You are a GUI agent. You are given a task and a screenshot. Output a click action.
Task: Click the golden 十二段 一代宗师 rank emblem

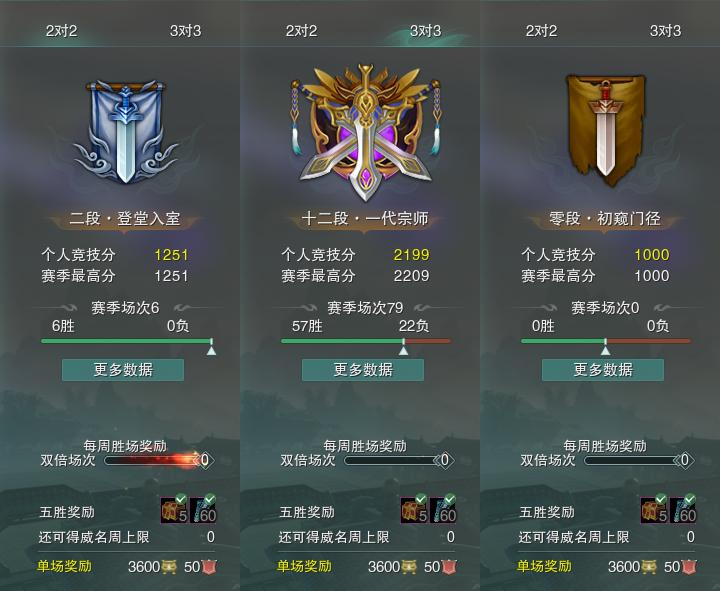[365, 133]
